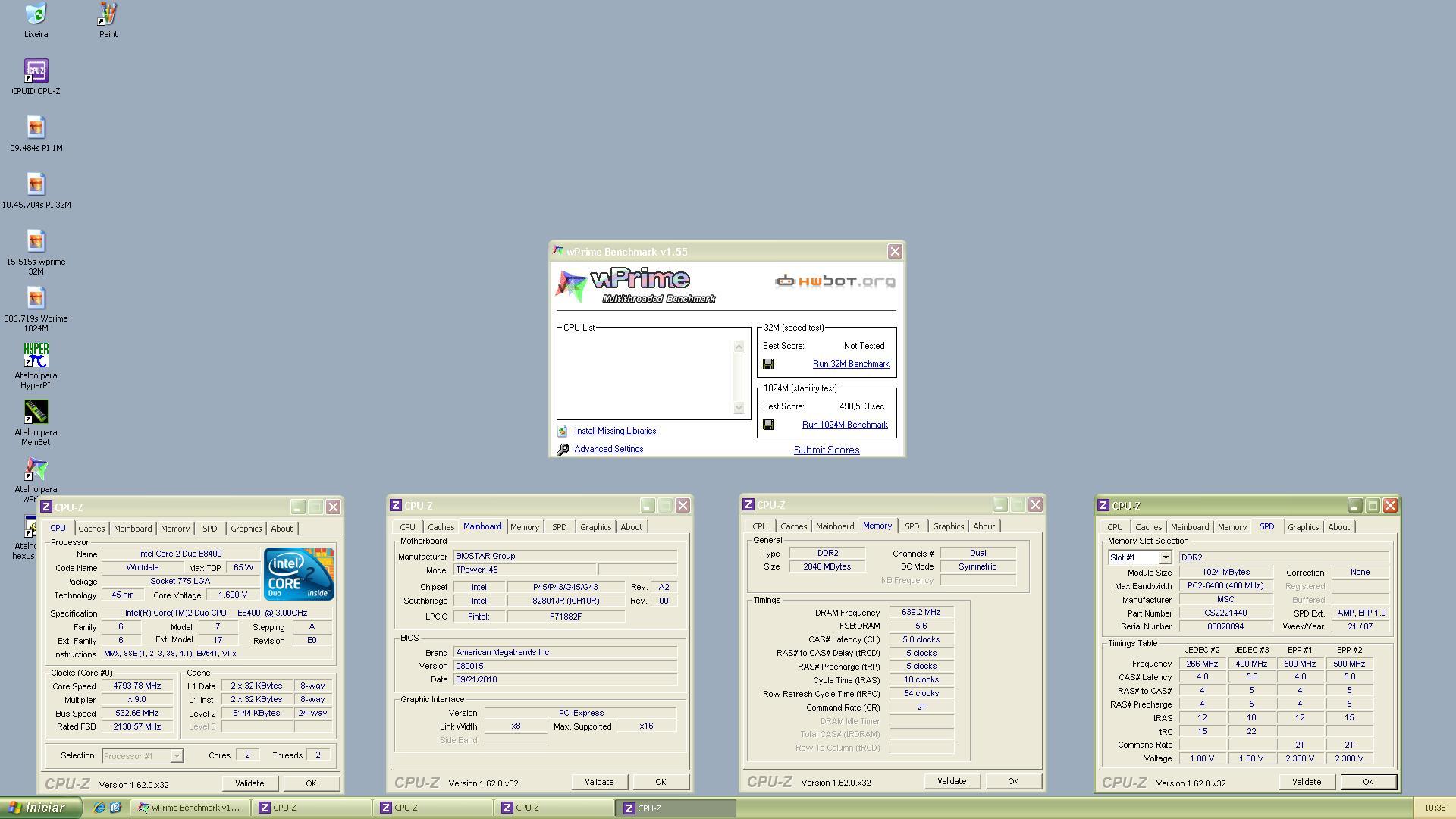Switch to Mainboard tab in SPD CPU-Z window
The image size is (1456, 819).
tap(1189, 527)
